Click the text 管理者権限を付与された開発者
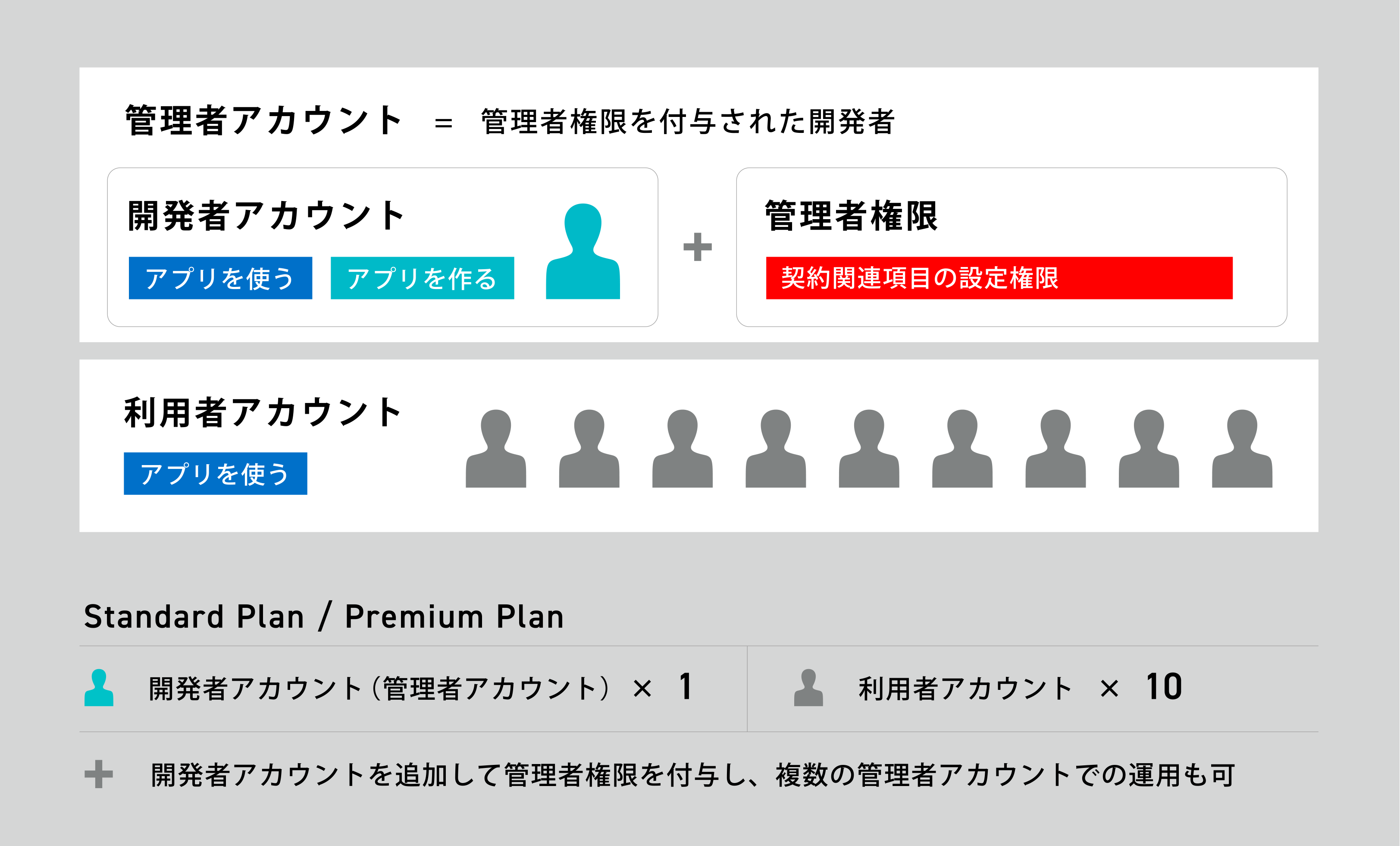Image resolution: width=1400 pixels, height=846 pixels. 688,121
